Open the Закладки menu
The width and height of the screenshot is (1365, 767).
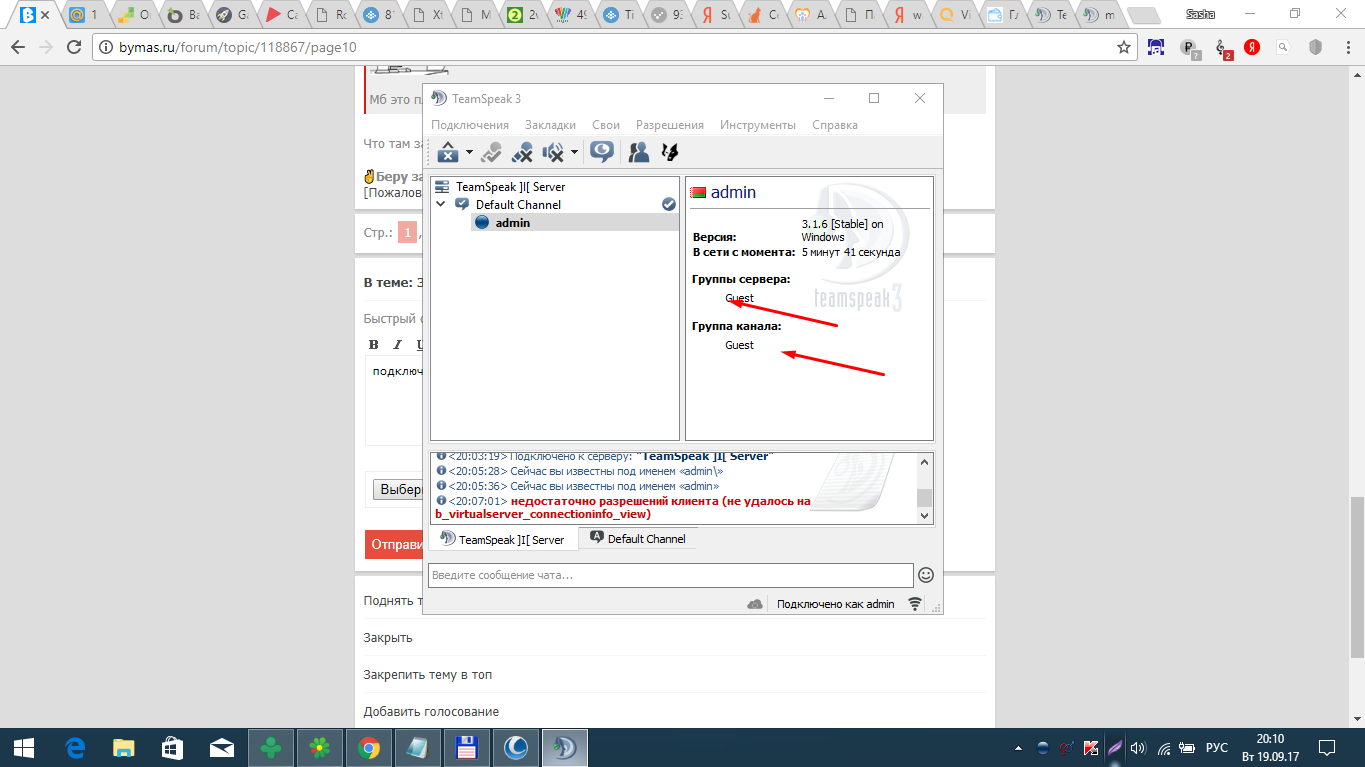tap(550, 125)
